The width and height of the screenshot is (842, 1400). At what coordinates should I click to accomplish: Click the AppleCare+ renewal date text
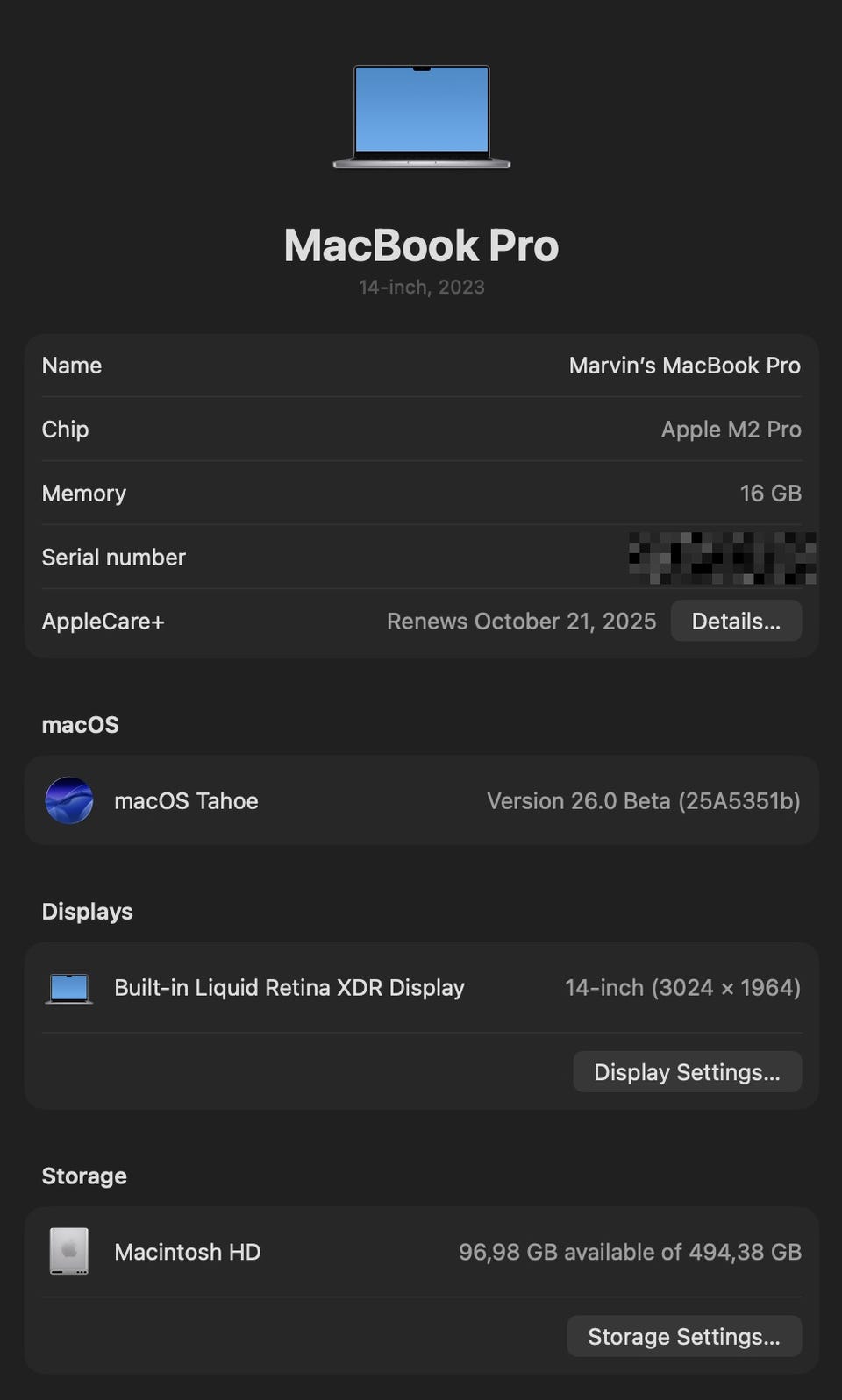[x=521, y=622]
